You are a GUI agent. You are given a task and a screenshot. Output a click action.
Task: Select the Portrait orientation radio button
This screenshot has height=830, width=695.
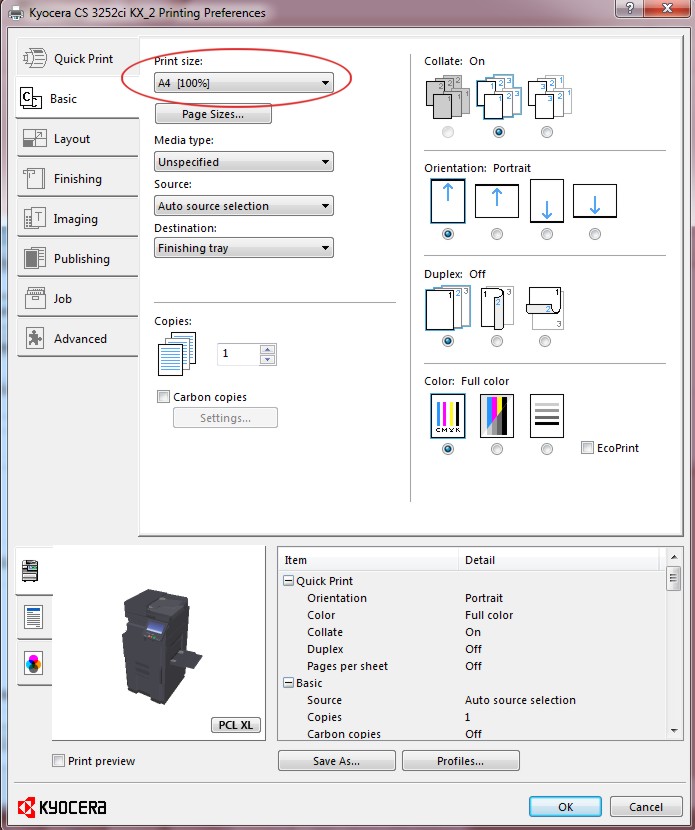448,234
